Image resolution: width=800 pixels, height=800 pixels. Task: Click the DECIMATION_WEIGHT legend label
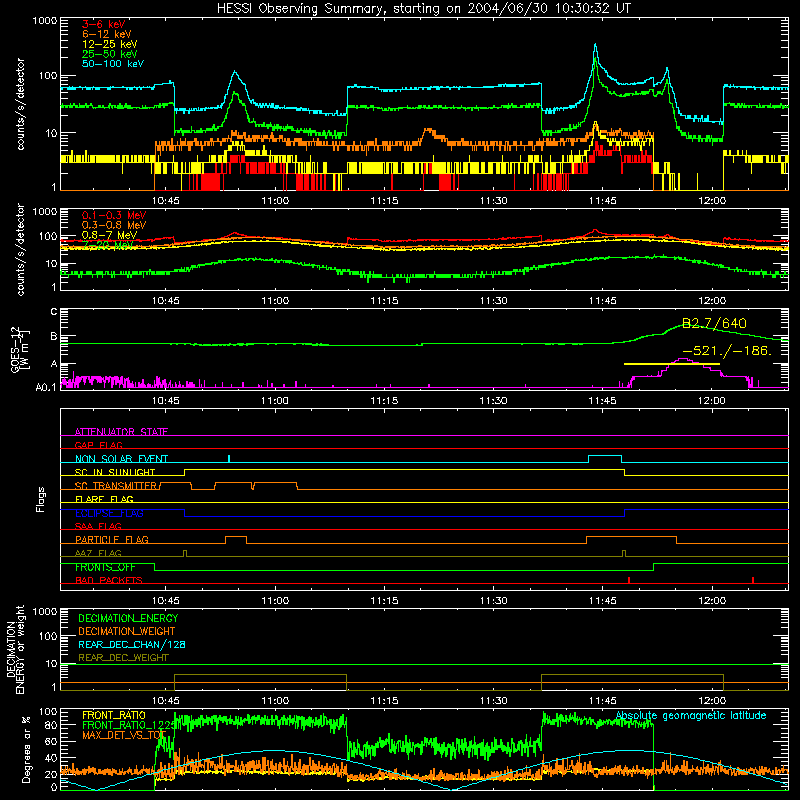pos(127,631)
